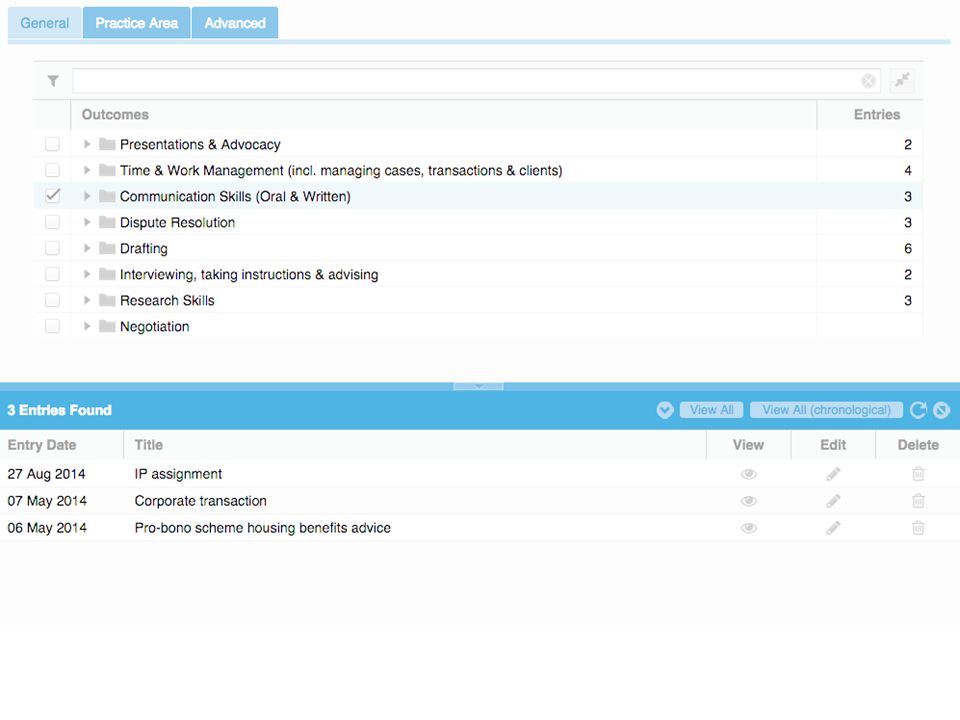Screen dimensions: 960x720
Task: Click the Entries column header
Action: 870,115
